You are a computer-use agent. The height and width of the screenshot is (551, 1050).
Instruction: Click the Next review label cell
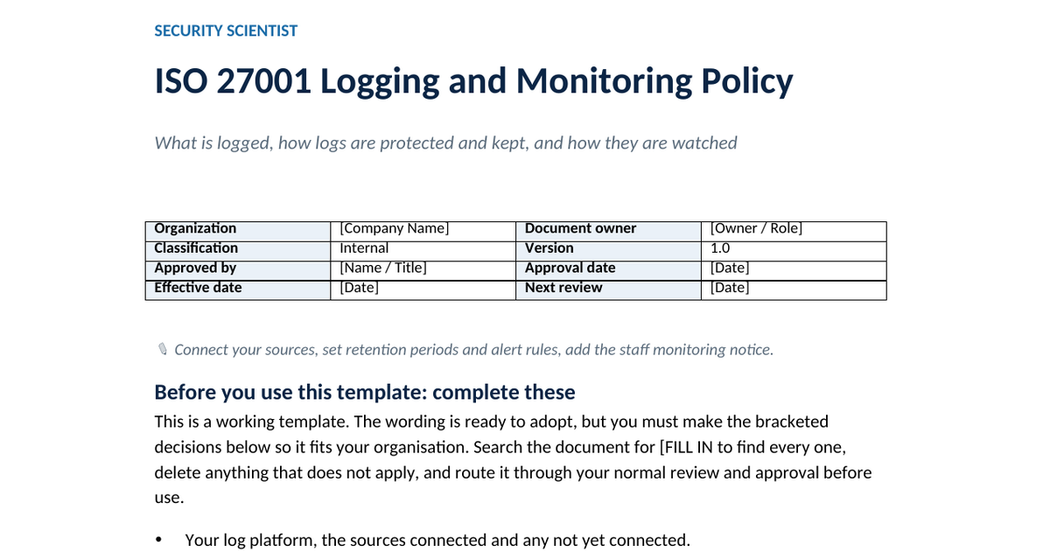pos(608,288)
